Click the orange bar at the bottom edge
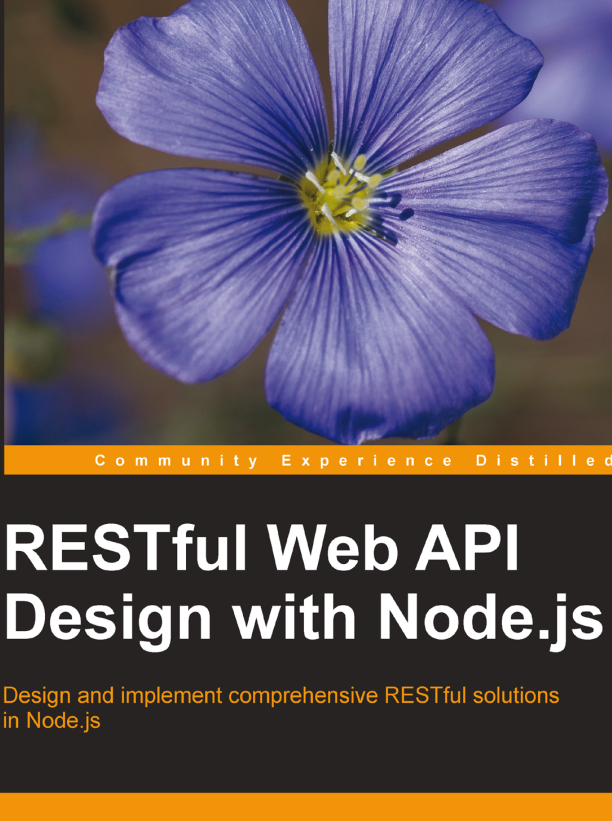 pyautogui.click(x=306, y=807)
